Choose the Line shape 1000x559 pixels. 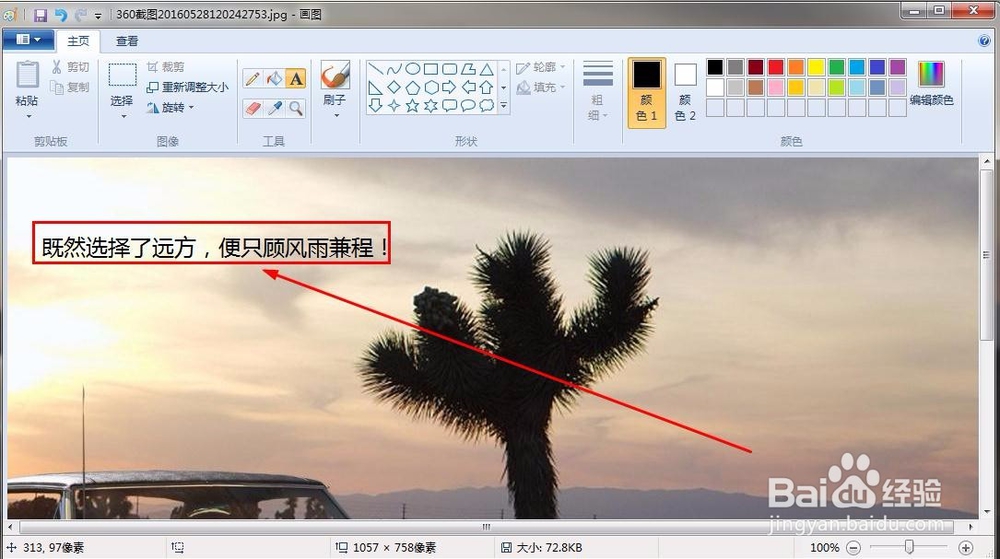point(376,69)
